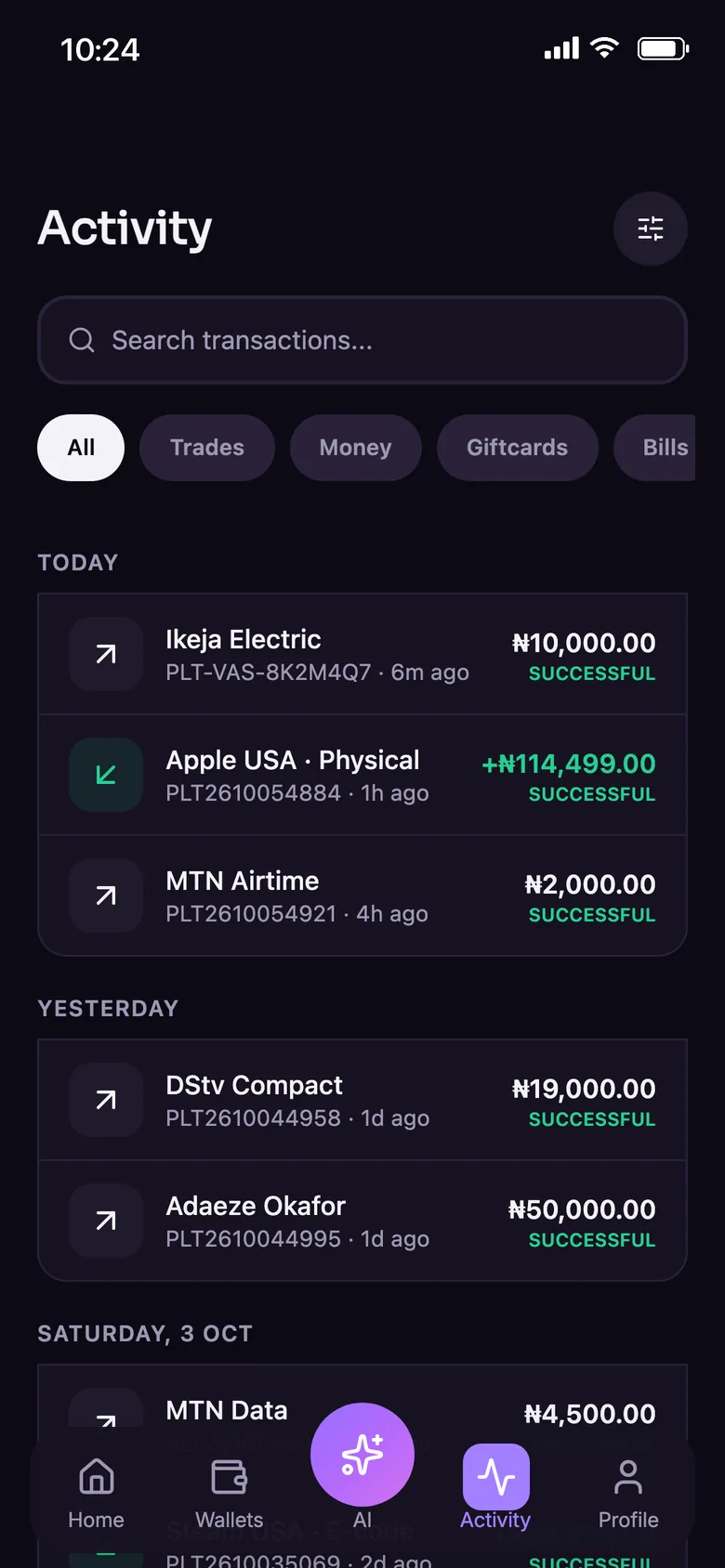Tap the magnifier search icon
Screen dimensions: 725x1568
pos(82,340)
